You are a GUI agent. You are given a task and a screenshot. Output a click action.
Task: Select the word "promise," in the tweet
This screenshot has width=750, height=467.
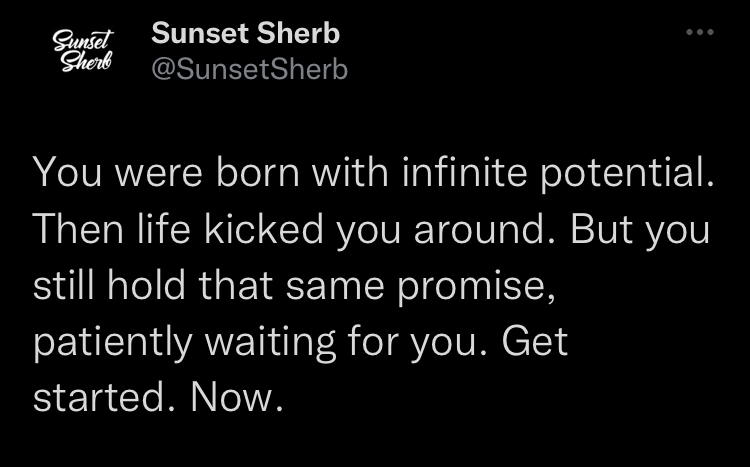pyautogui.click(x=477, y=288)
